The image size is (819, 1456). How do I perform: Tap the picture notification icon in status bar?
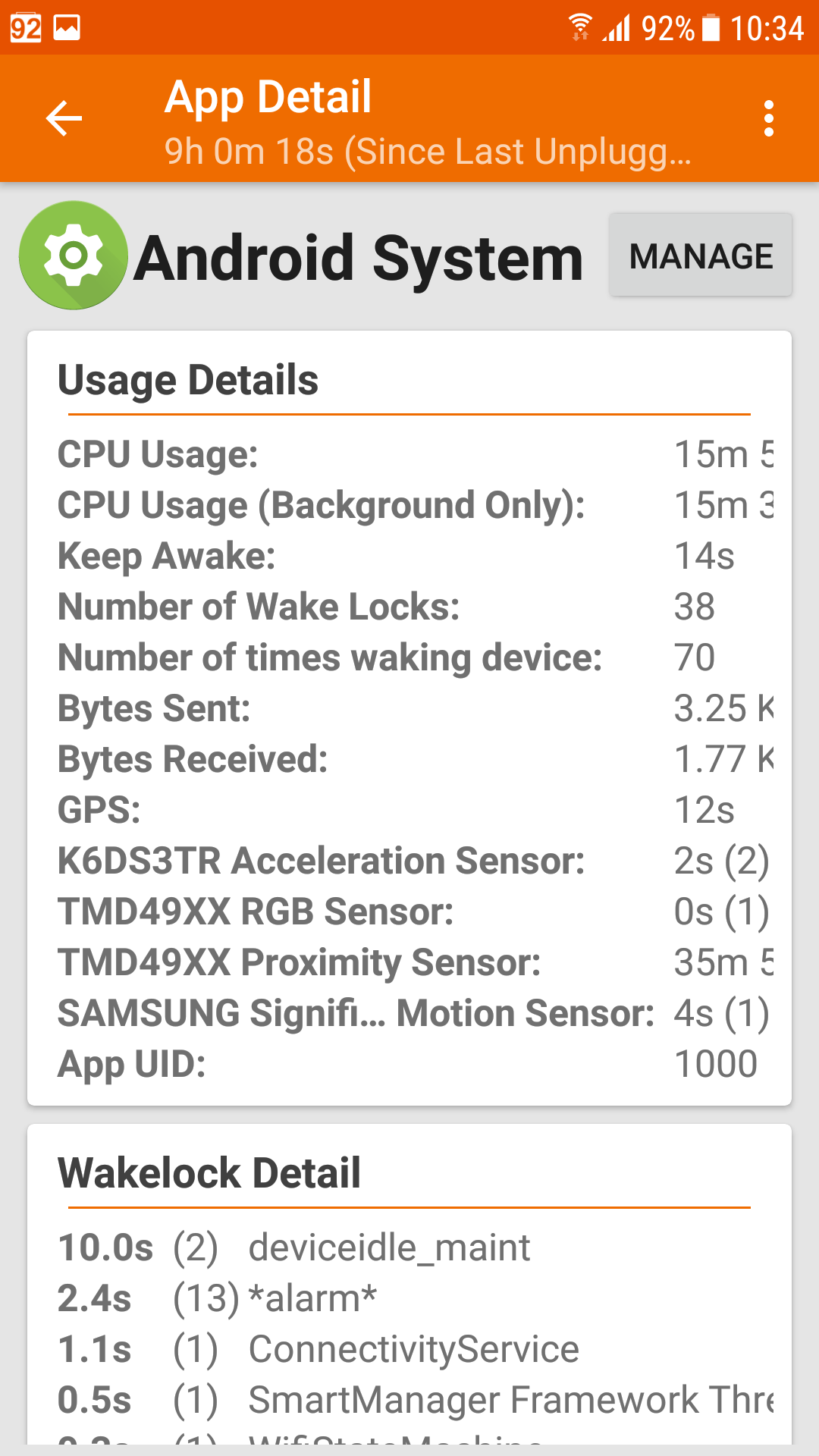67,28
